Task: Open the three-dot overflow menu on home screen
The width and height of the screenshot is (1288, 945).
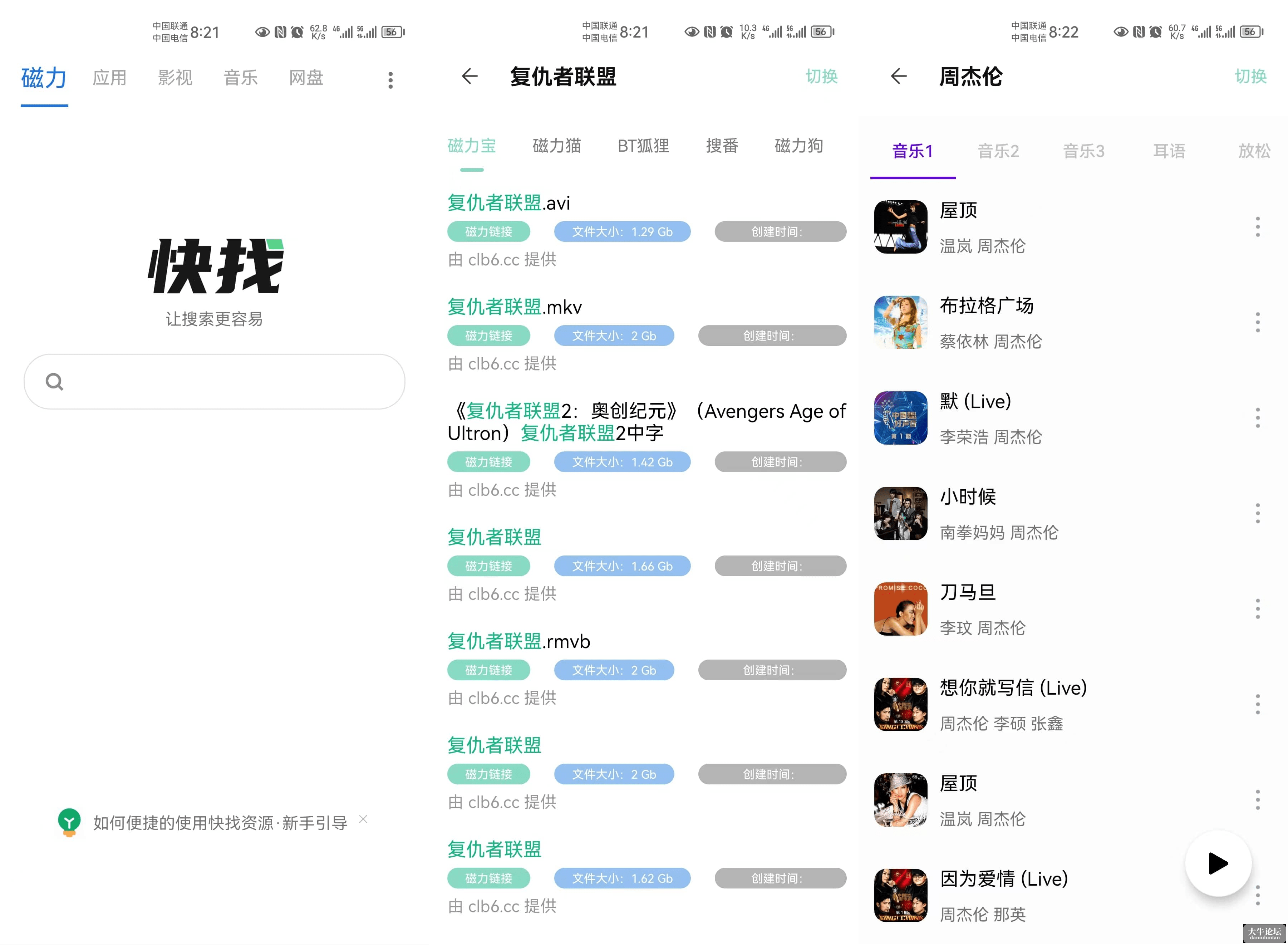Action: (x=390, y=79)
